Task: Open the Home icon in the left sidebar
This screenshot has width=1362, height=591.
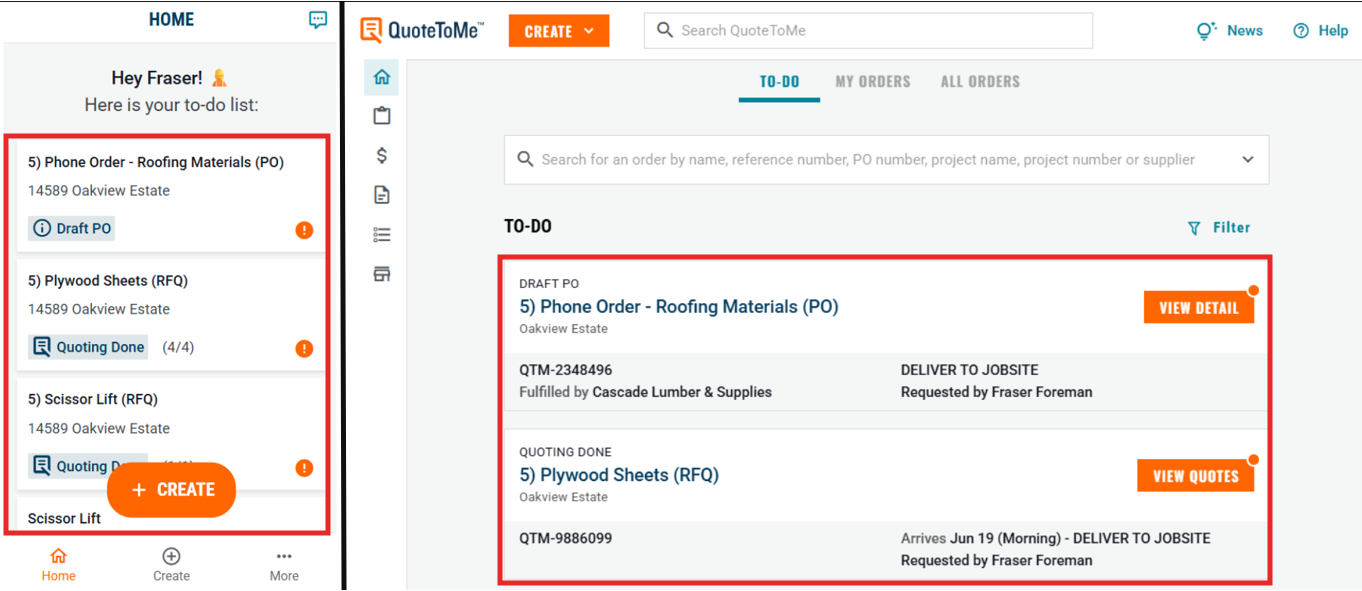Action: [382, 77]
